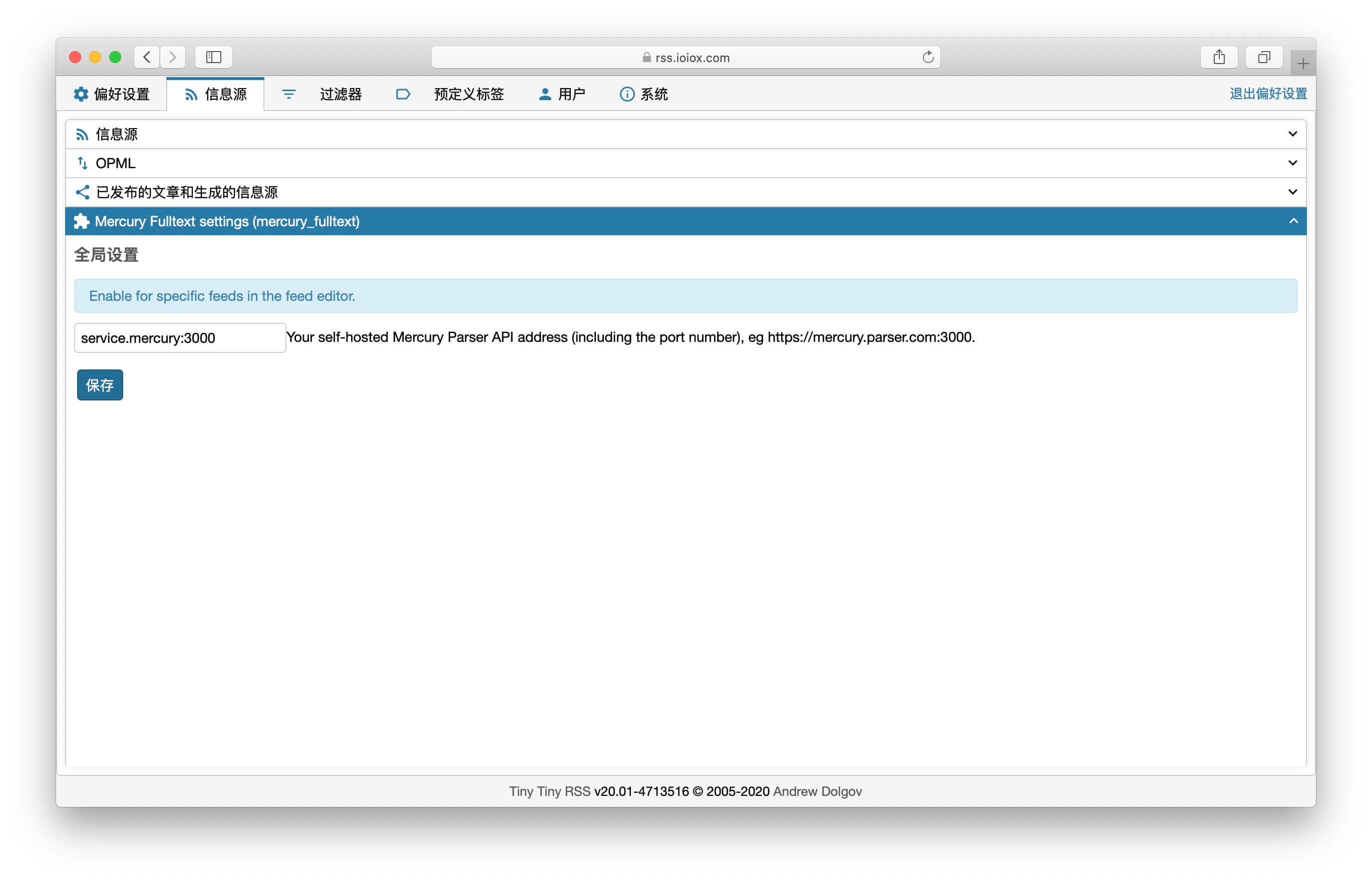Click the filter icon before 过滤器

[x=289, y=94]
